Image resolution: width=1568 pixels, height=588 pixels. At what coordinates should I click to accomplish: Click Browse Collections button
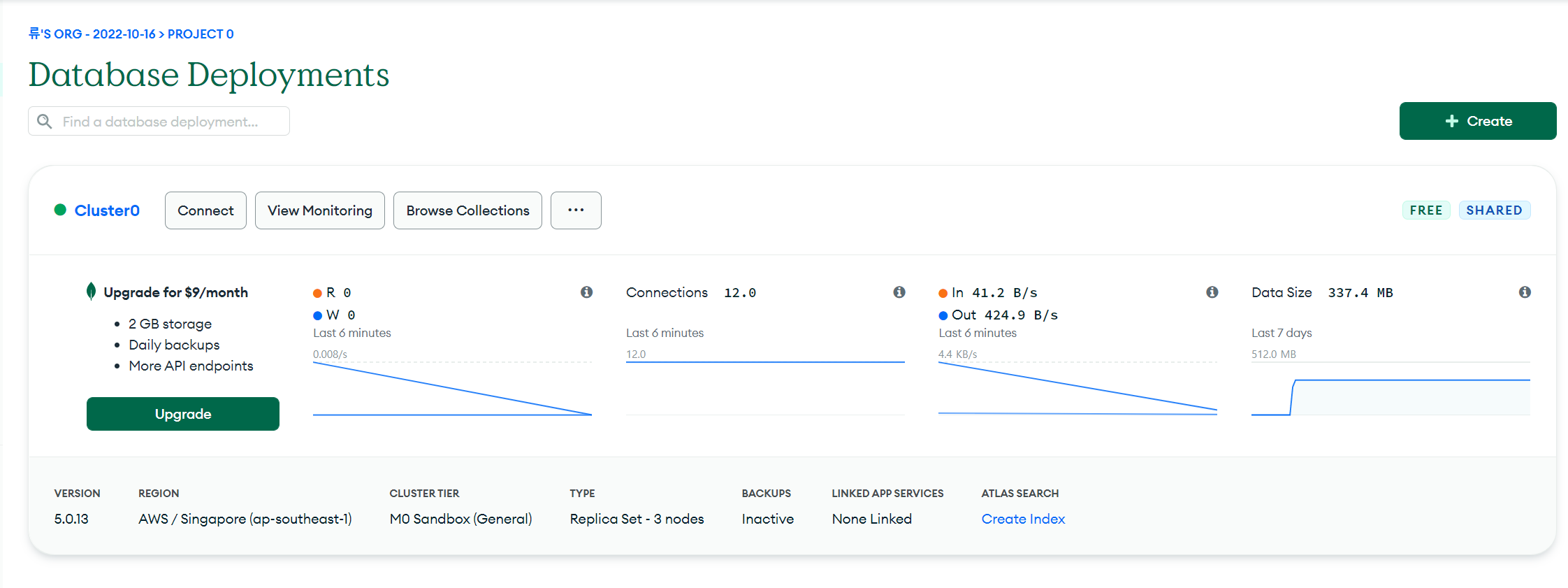click(x=467, y=210)
